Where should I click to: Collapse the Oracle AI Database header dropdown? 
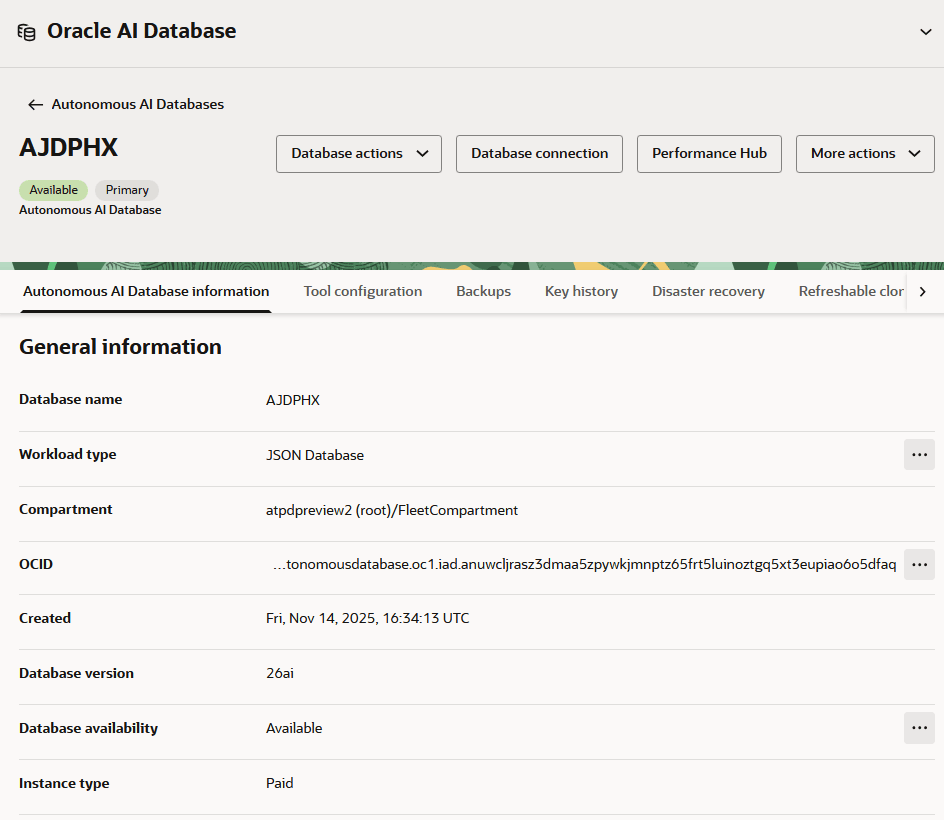925,31
